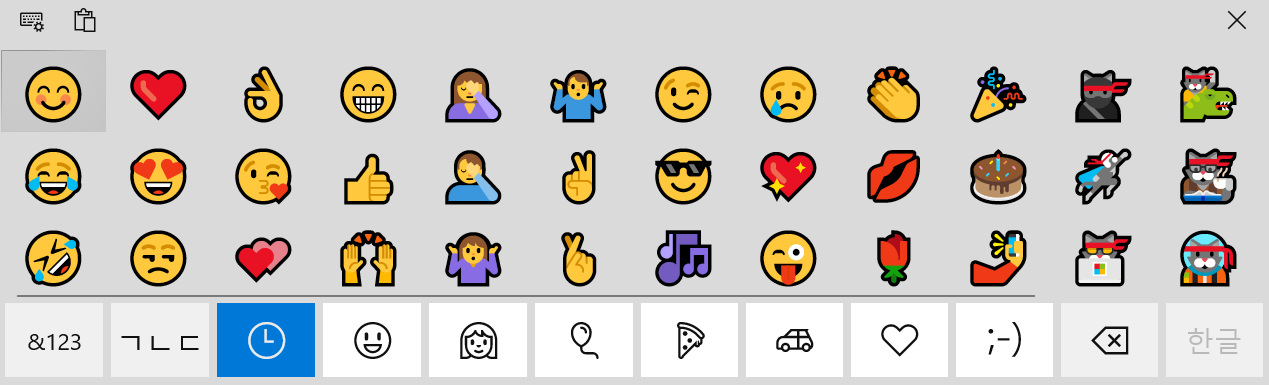Click the backspace delete key
The image size is (1269, 385).
click(x=1110, y=341)
